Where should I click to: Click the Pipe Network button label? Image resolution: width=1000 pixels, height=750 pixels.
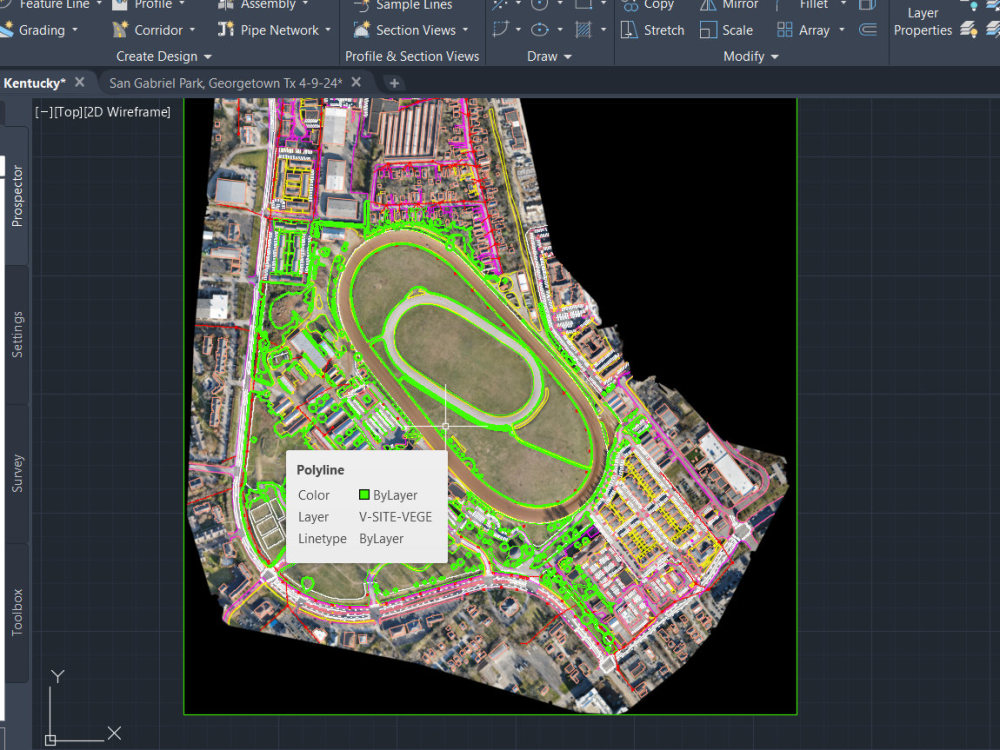click(279, 30)
